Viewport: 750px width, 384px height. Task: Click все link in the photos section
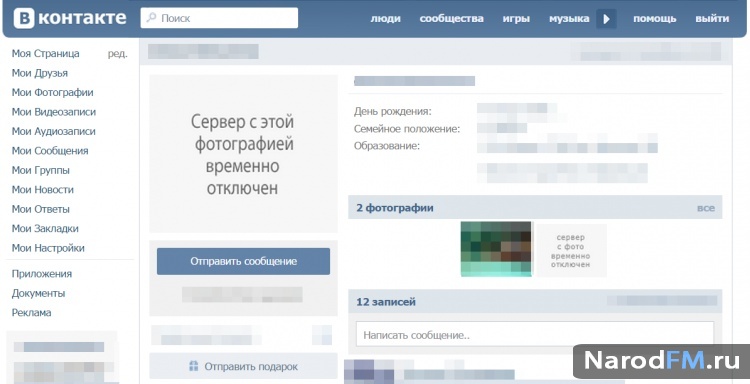coord(706,208)
